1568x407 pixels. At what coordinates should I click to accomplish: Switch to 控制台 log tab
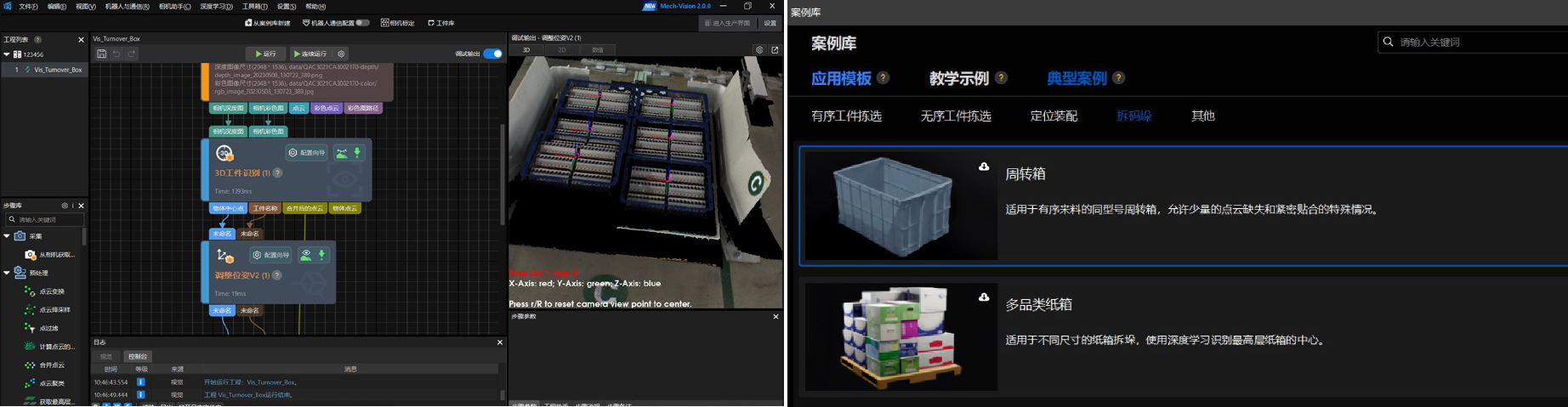coord(137,356)
